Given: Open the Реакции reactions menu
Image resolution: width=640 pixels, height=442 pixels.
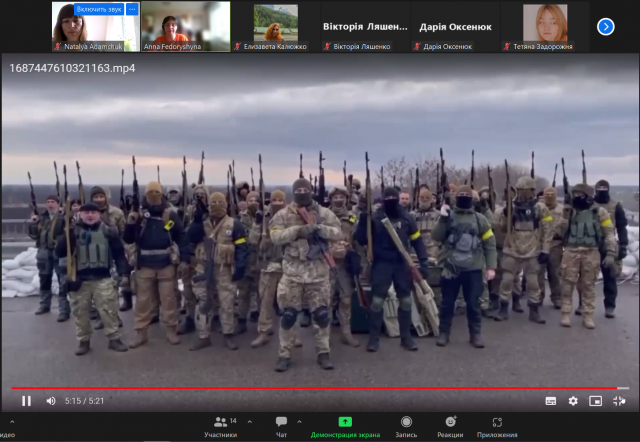Looking at the screenshot, I should point(450,427).
